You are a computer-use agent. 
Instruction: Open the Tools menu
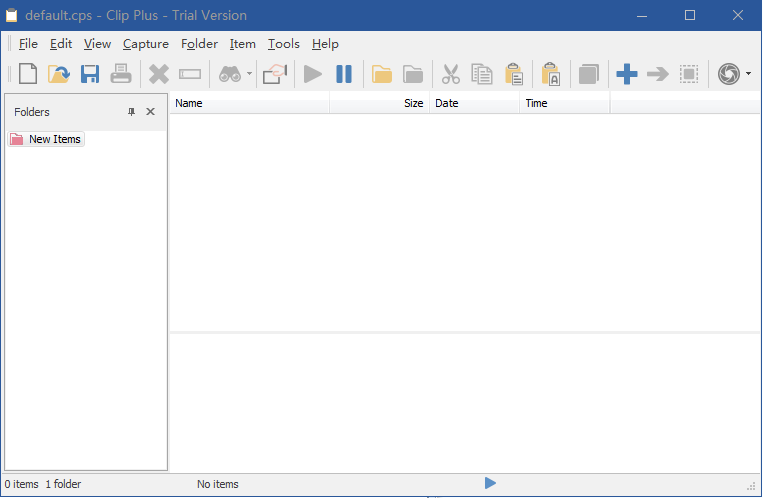click(x=284, y=44)
